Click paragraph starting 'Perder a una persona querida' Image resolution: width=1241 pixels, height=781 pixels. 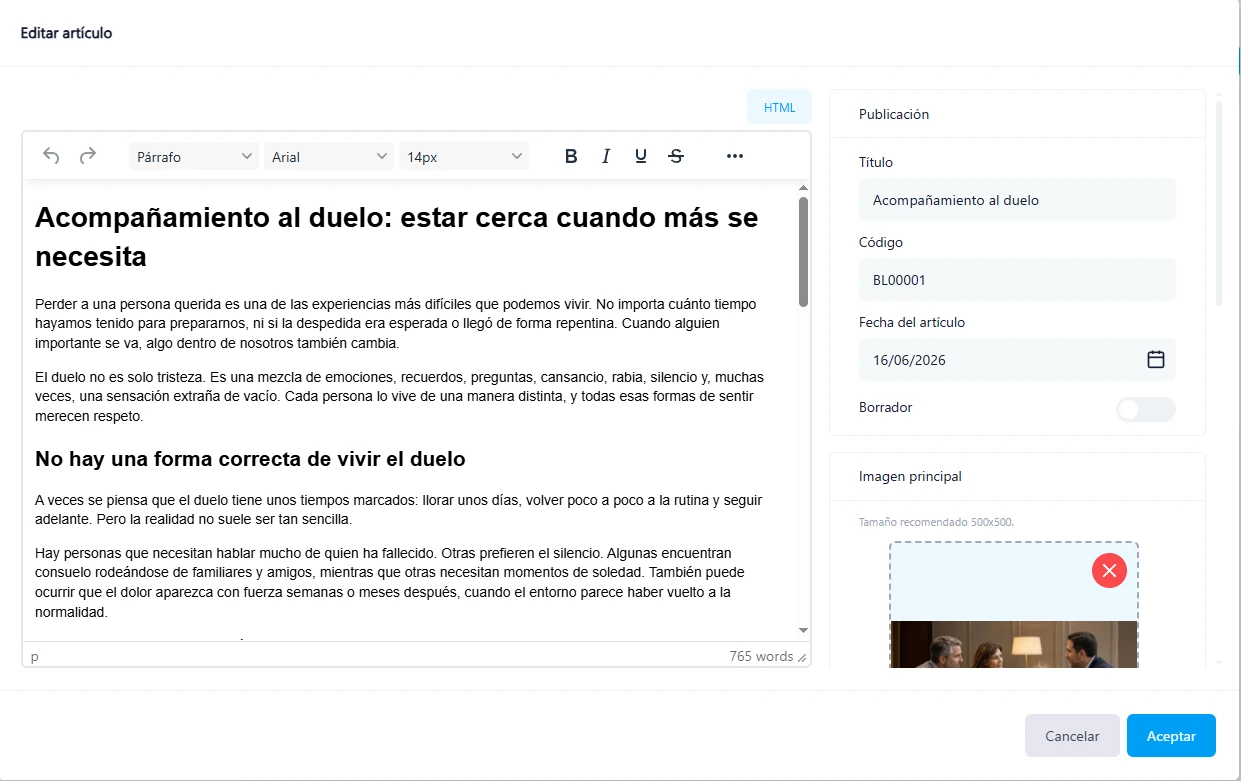(395, 323)
